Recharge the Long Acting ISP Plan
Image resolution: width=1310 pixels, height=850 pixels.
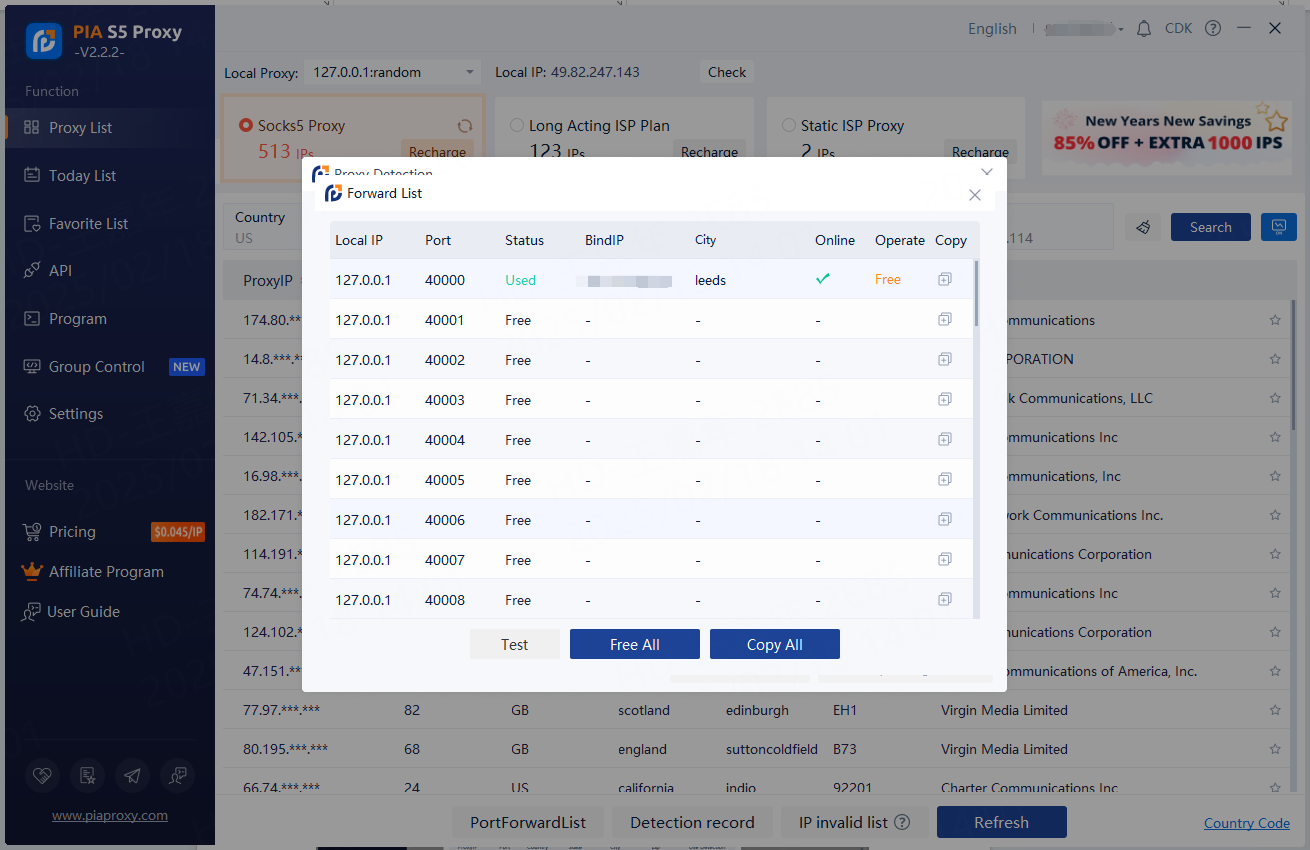pos(709,152)
